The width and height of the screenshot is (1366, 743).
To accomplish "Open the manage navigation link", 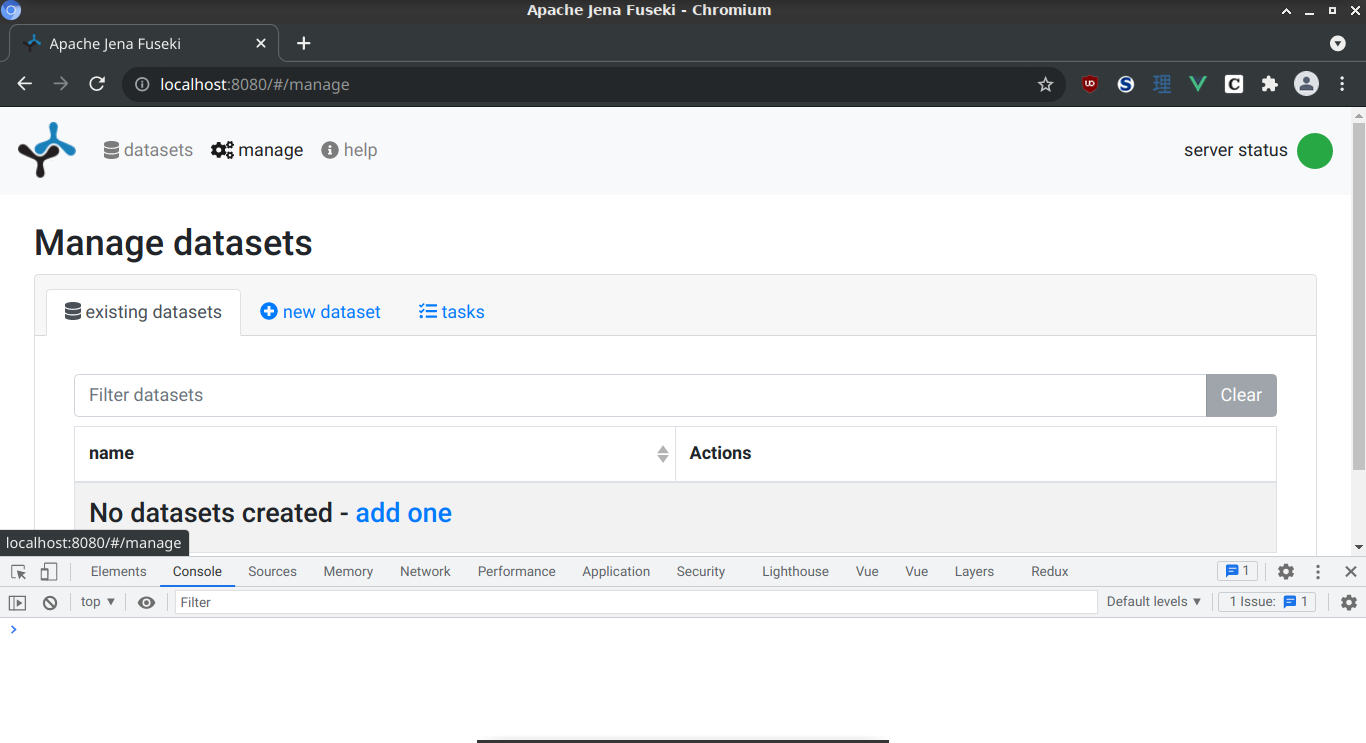I will [257, 150].
